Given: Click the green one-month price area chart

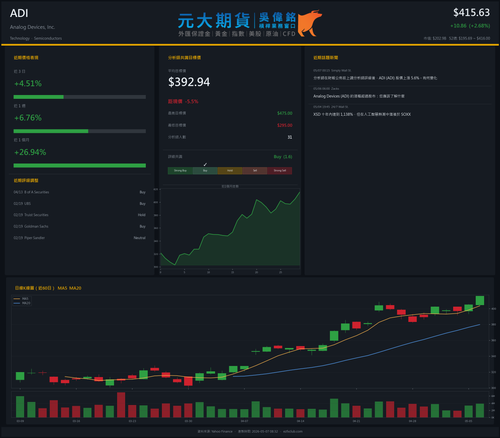Looking at the screenshot, I should (230, 230).
